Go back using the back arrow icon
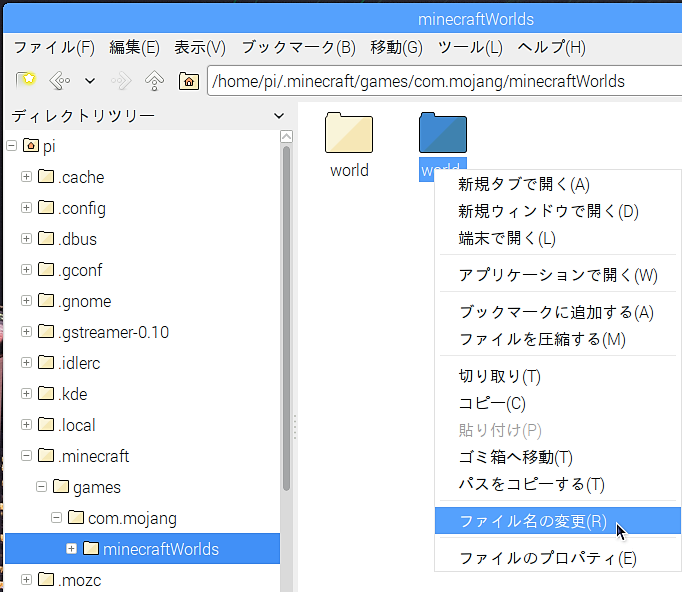 (x=59, y=81)
